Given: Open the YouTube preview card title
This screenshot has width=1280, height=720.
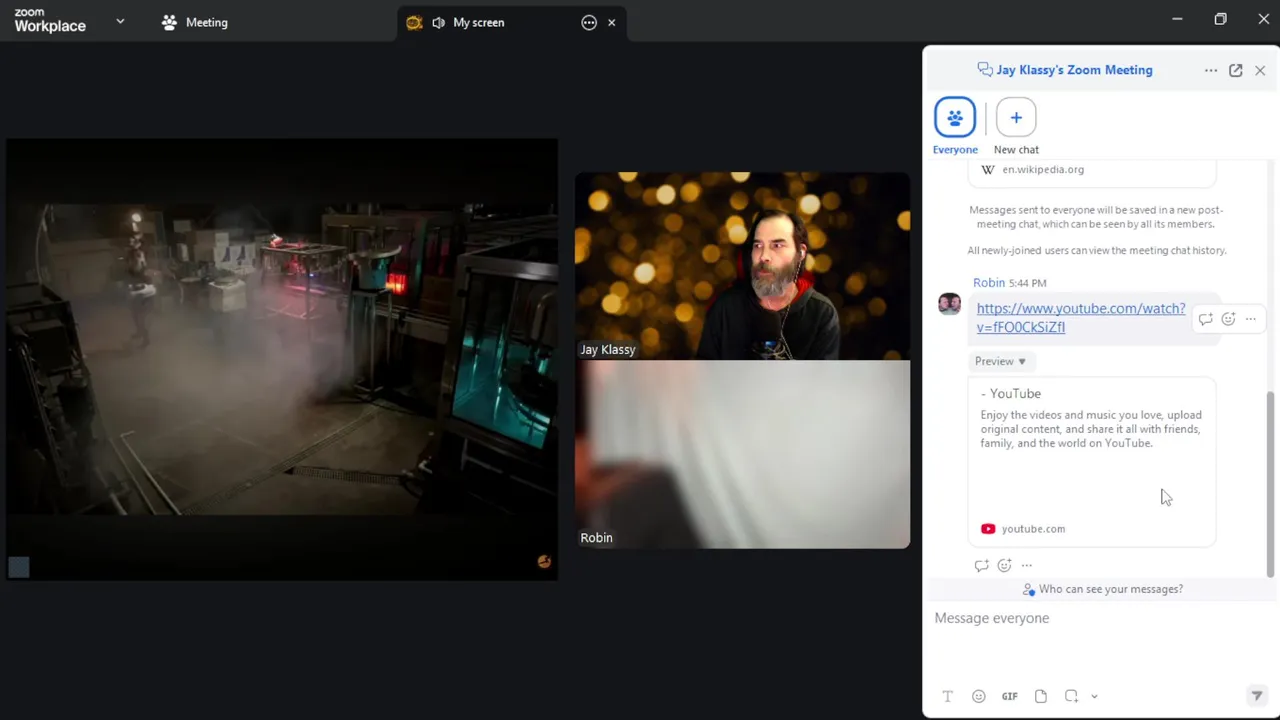Looking at the screenshot, I should point(1011,394).
